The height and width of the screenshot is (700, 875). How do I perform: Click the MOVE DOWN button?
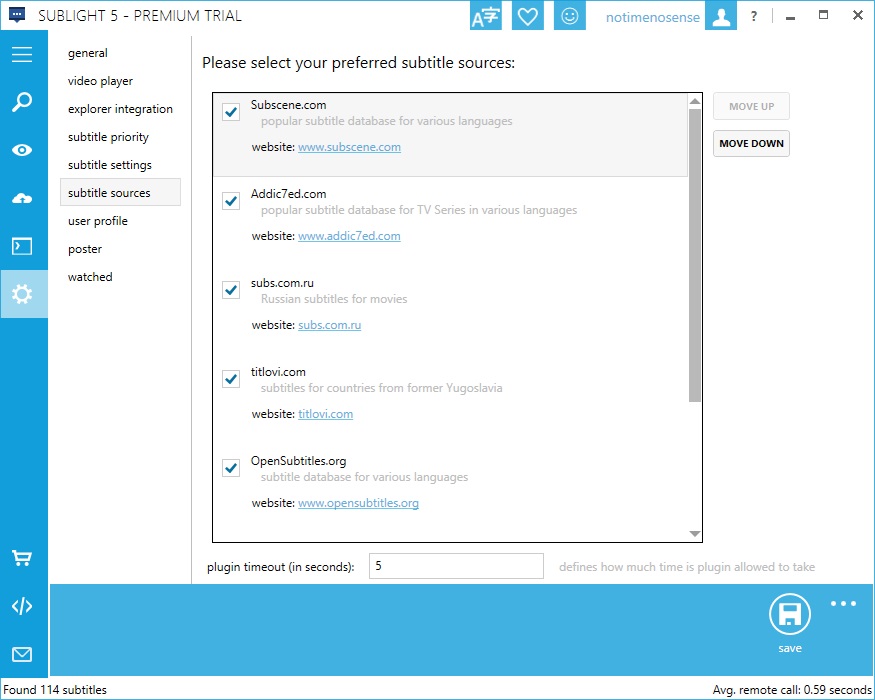751,143
